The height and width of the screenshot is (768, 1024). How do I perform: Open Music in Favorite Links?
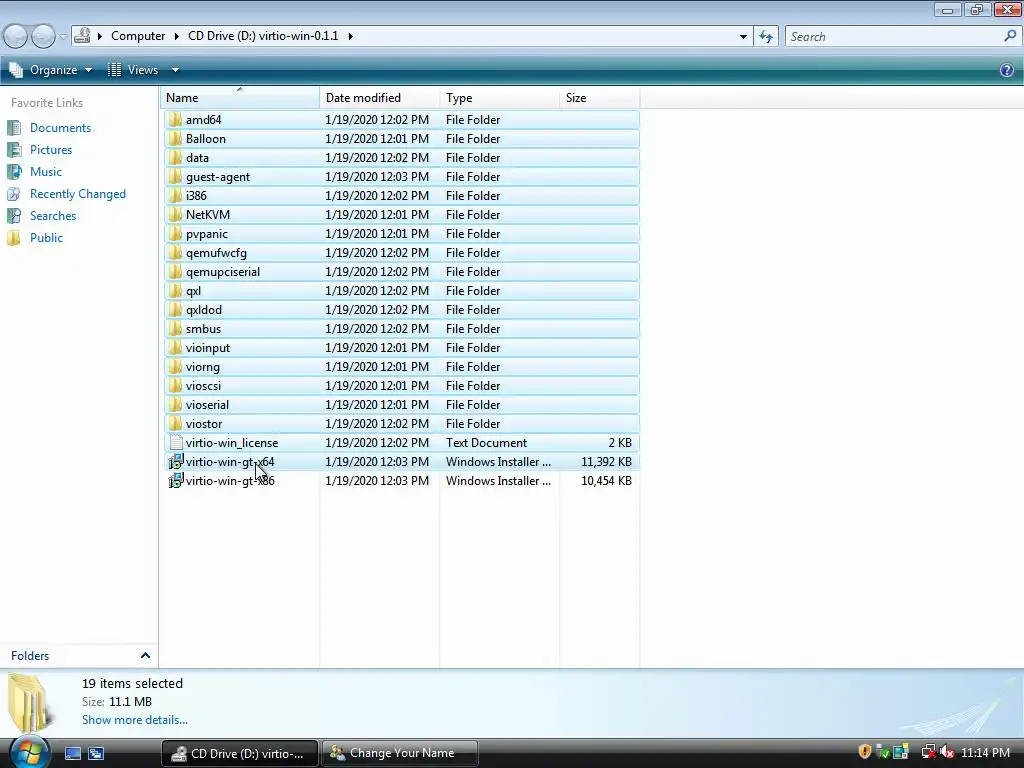tap(46, 172)
